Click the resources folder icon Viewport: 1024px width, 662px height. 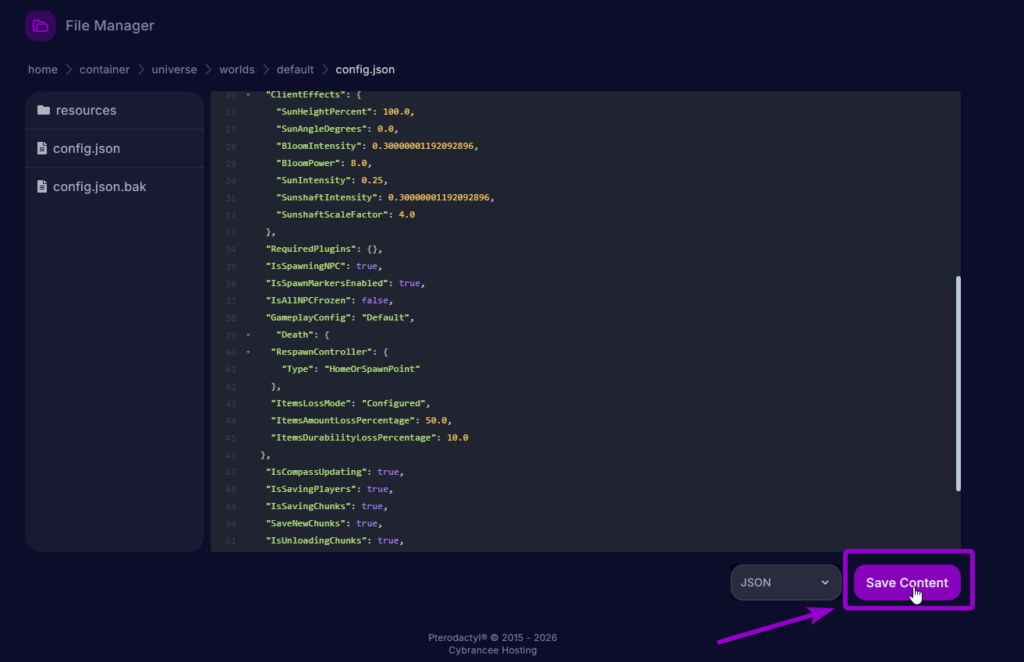click(43, 110)
